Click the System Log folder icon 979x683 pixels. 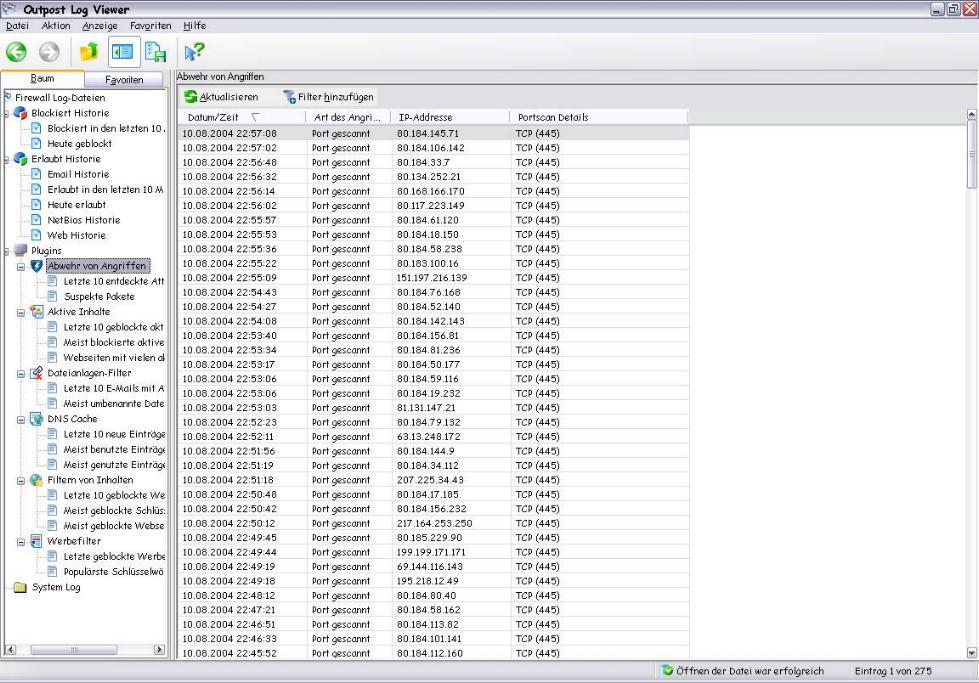[20, 587]
